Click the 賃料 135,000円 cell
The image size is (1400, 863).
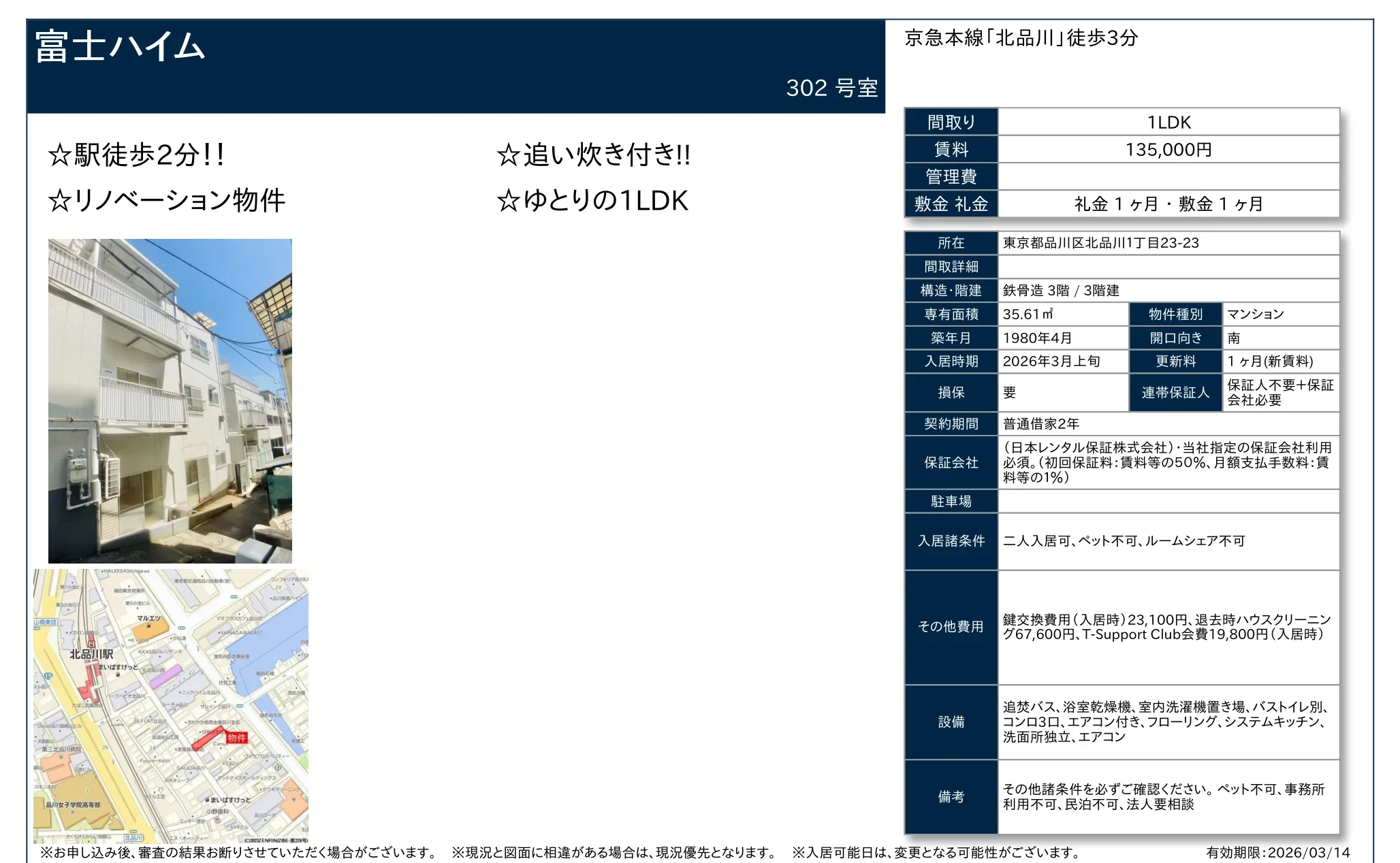point(1168,149)
